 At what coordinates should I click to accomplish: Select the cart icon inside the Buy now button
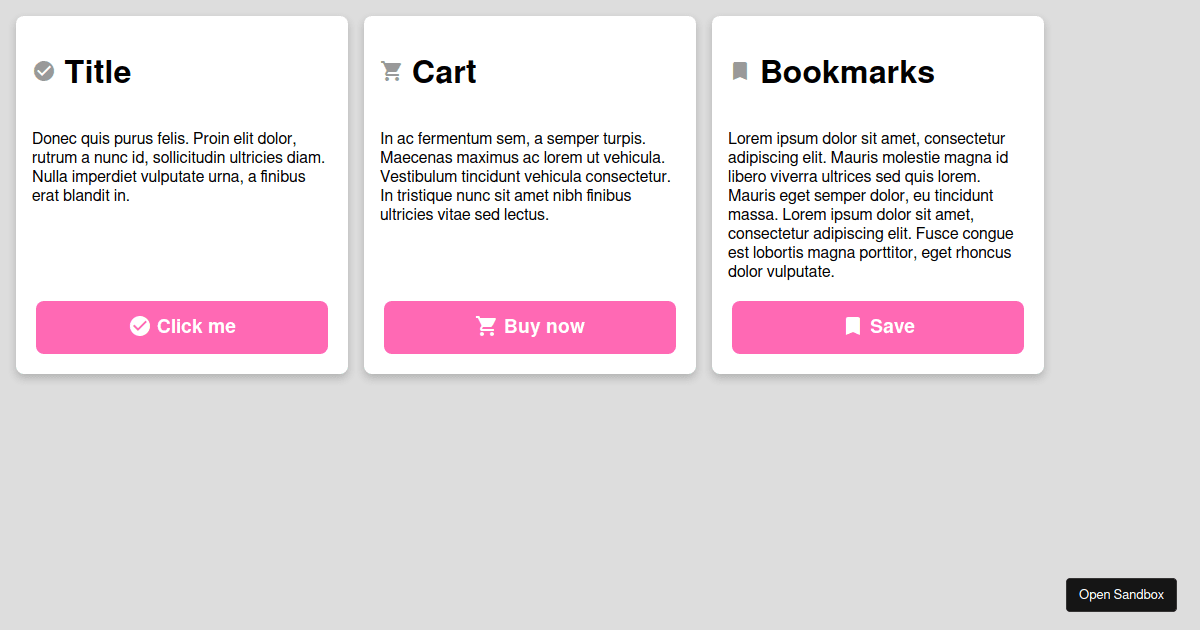coord(487,326)
